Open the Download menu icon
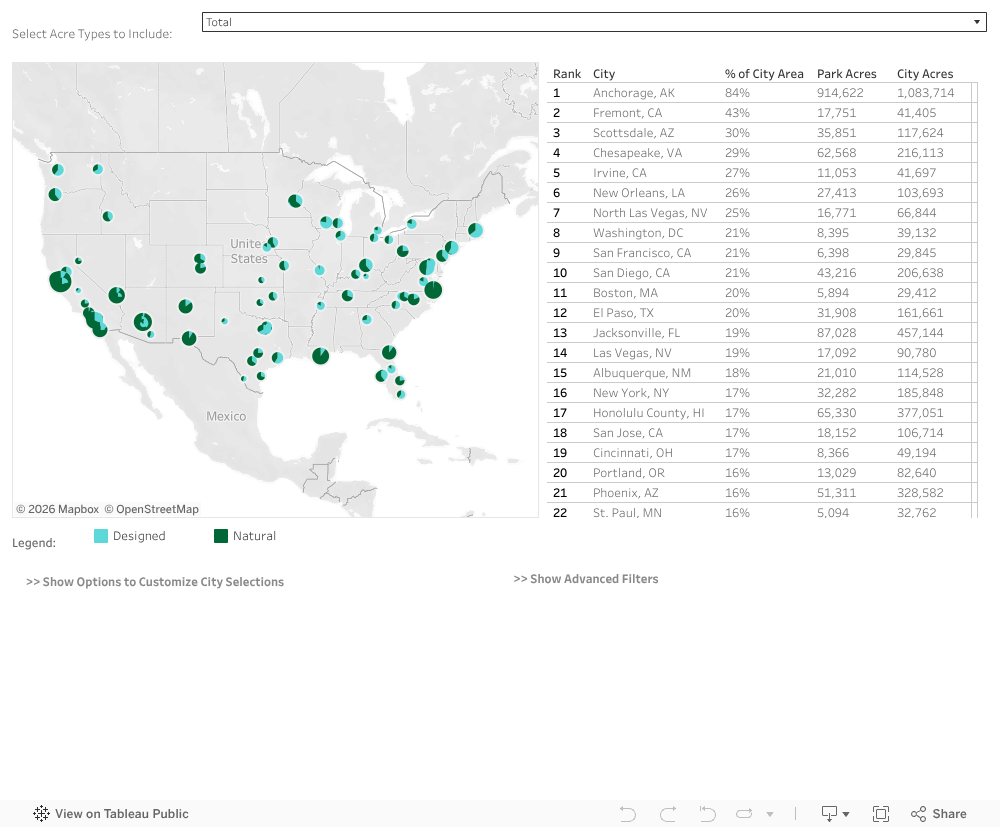 click(834, 814)
